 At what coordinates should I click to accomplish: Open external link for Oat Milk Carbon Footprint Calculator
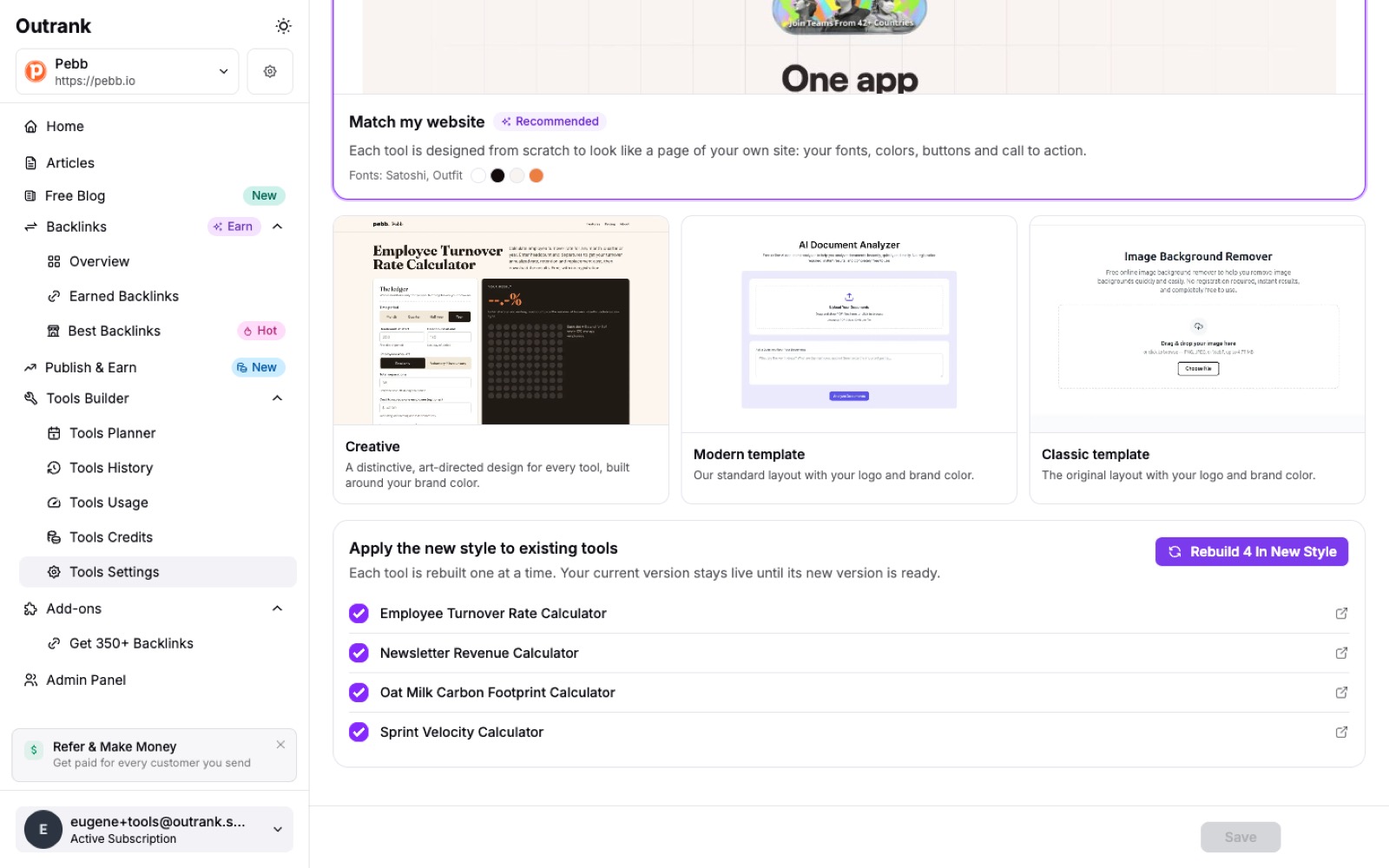click(1341, 693)
